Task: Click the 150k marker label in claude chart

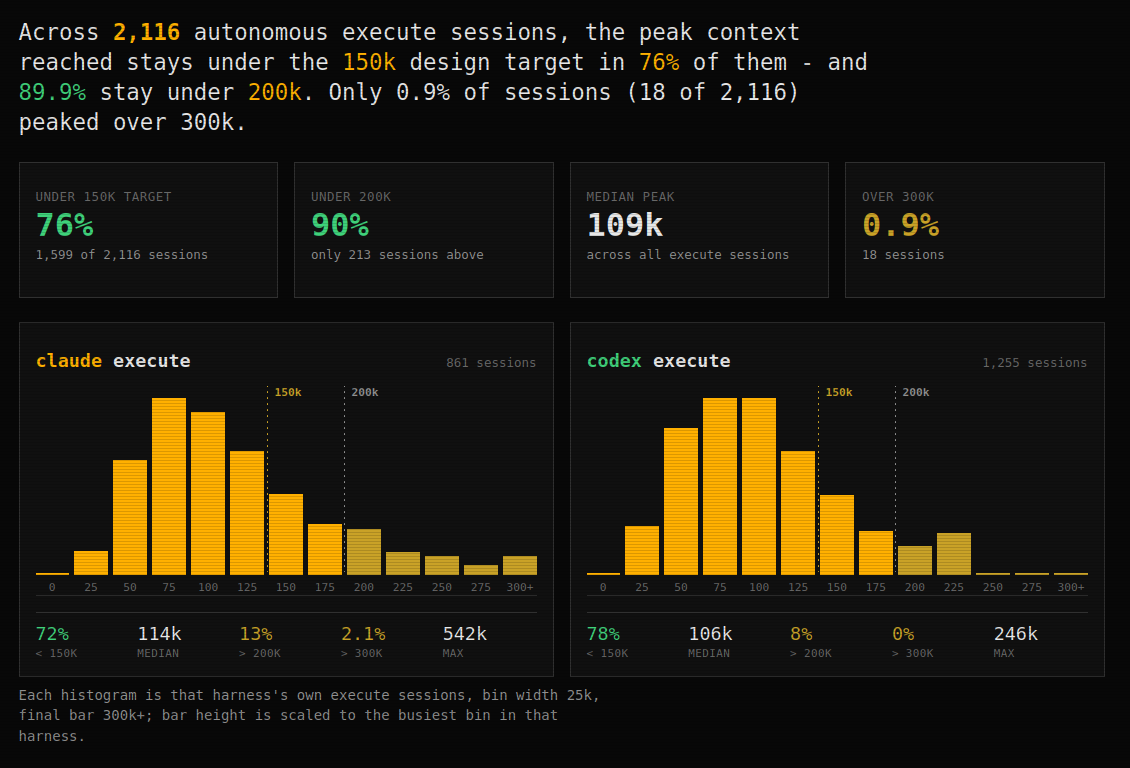Action: click(x=288, y=393)
